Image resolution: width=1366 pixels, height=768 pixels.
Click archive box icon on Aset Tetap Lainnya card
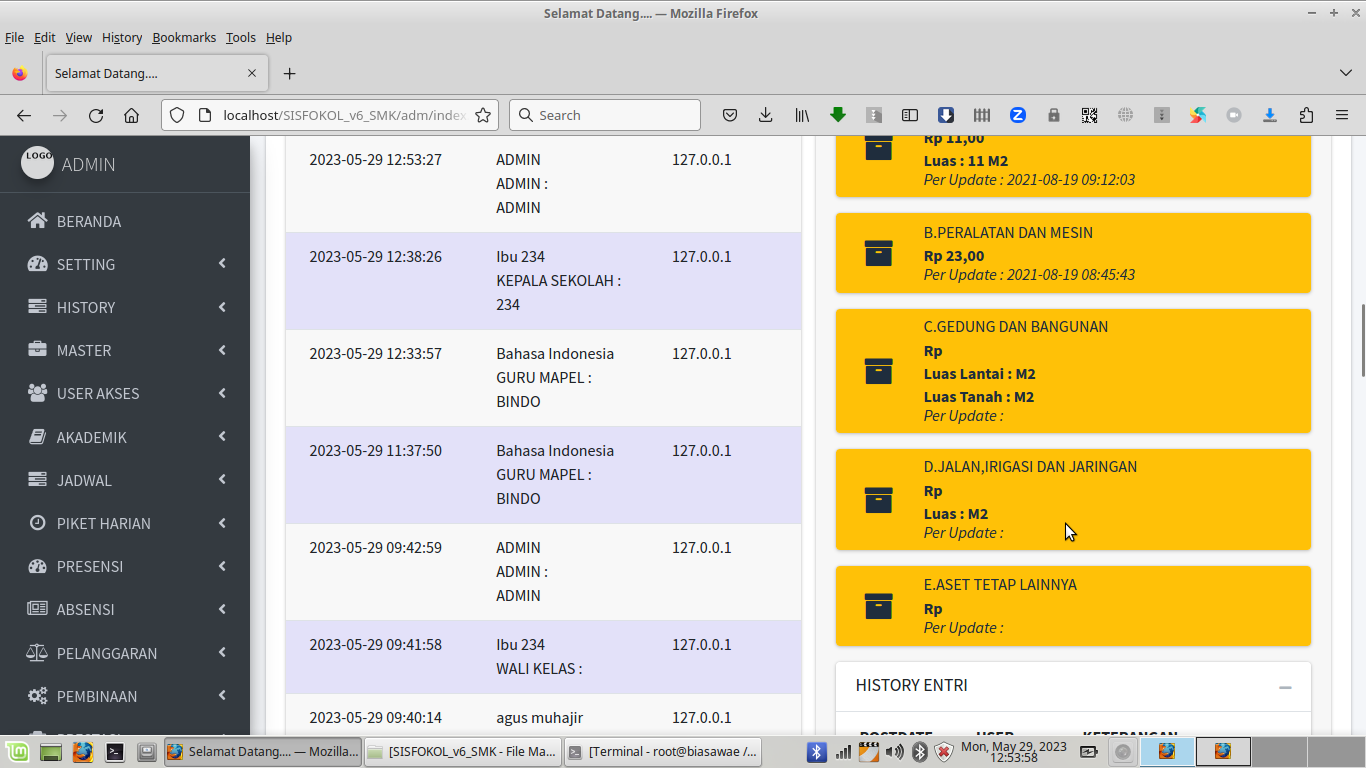[x=878, y=606]
